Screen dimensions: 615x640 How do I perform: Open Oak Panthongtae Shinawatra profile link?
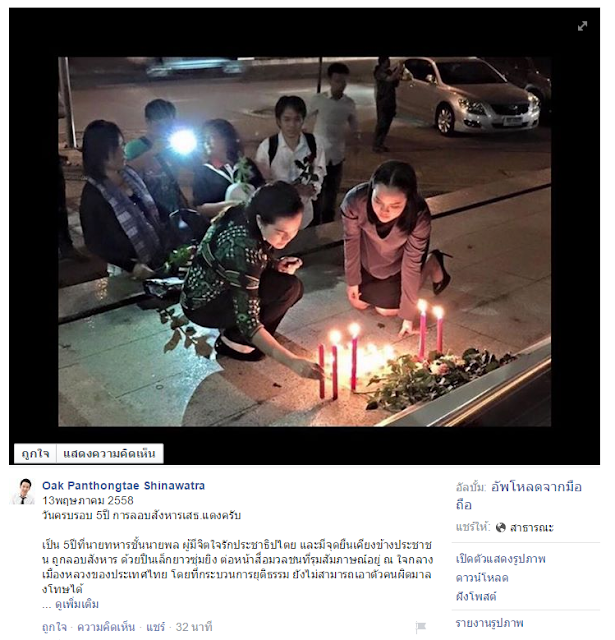(x=123, y=485)
